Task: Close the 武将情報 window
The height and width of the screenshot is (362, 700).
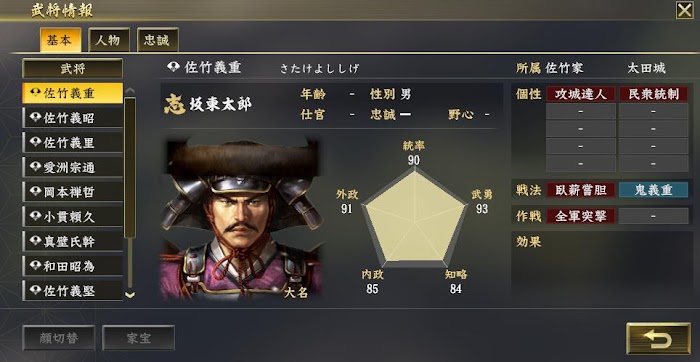Action: (684, 10)
